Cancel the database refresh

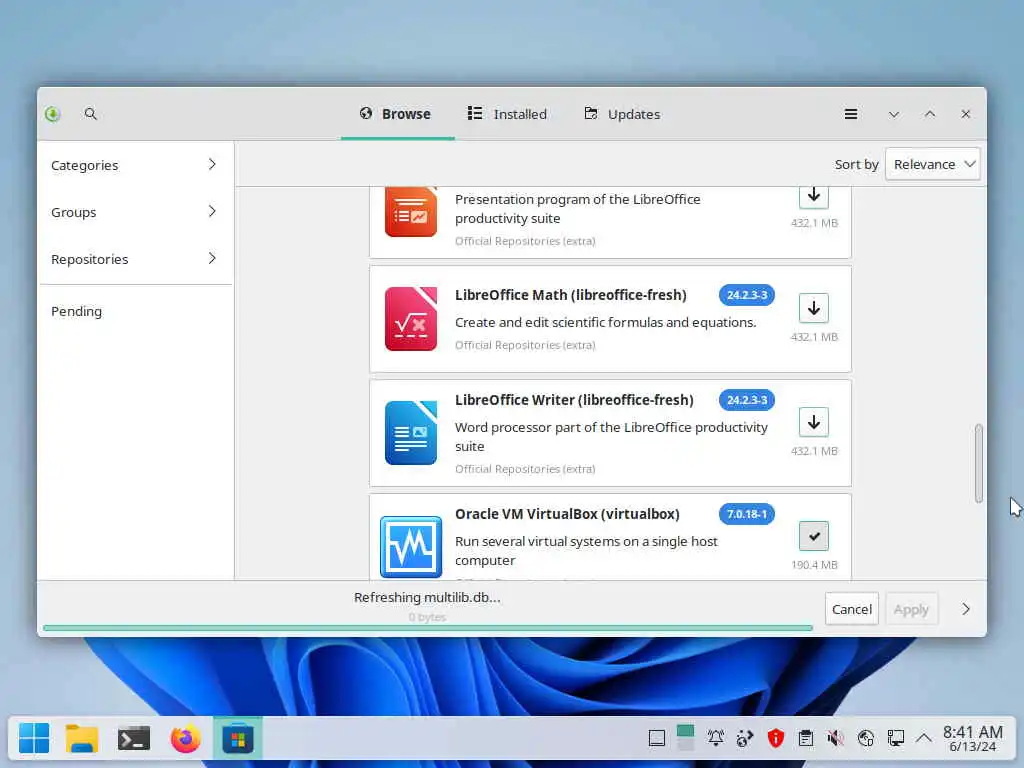(x=852, y=609)
